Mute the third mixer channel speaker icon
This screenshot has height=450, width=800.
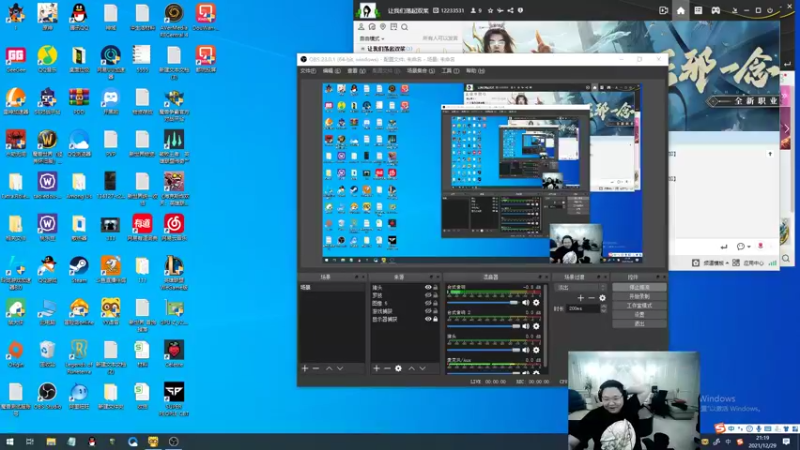(526, 350)
